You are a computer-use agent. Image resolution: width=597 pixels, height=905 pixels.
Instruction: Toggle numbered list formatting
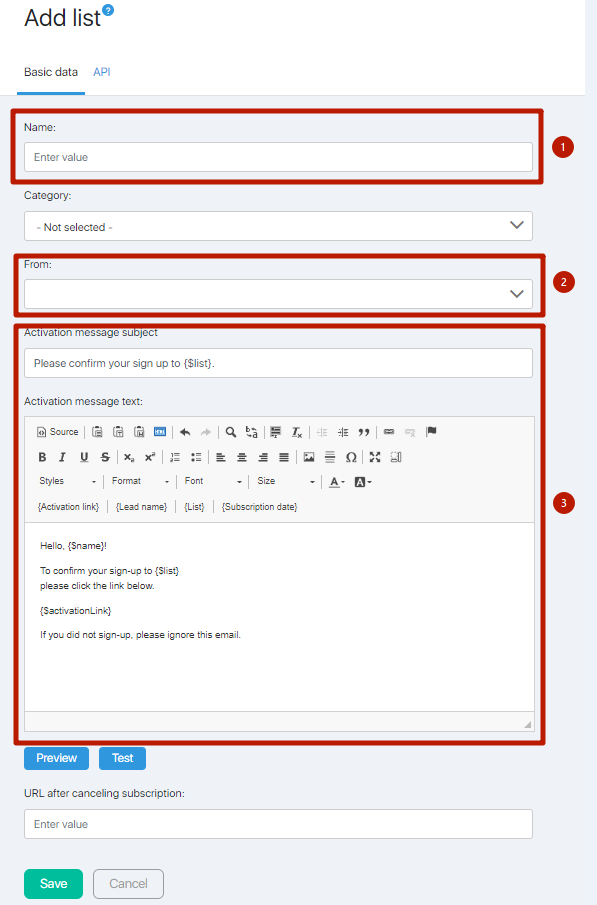click(x=175, y=457)
